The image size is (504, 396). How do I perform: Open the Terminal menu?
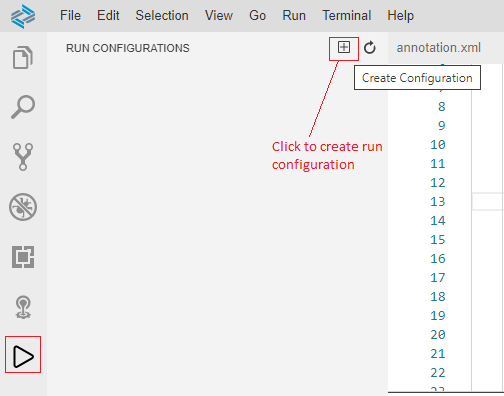347,15
